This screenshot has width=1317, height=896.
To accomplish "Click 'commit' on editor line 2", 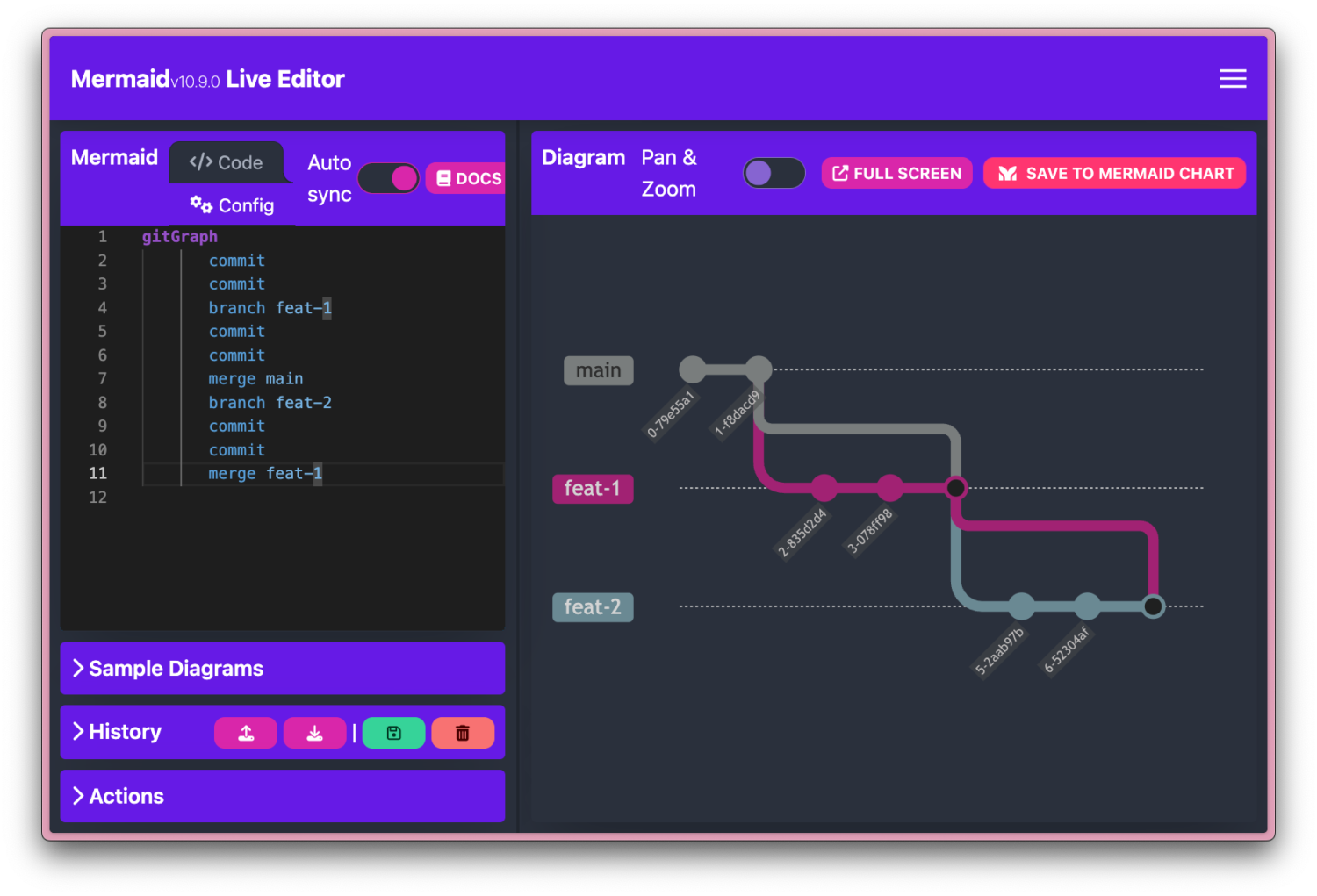I will tap(237, 261).
